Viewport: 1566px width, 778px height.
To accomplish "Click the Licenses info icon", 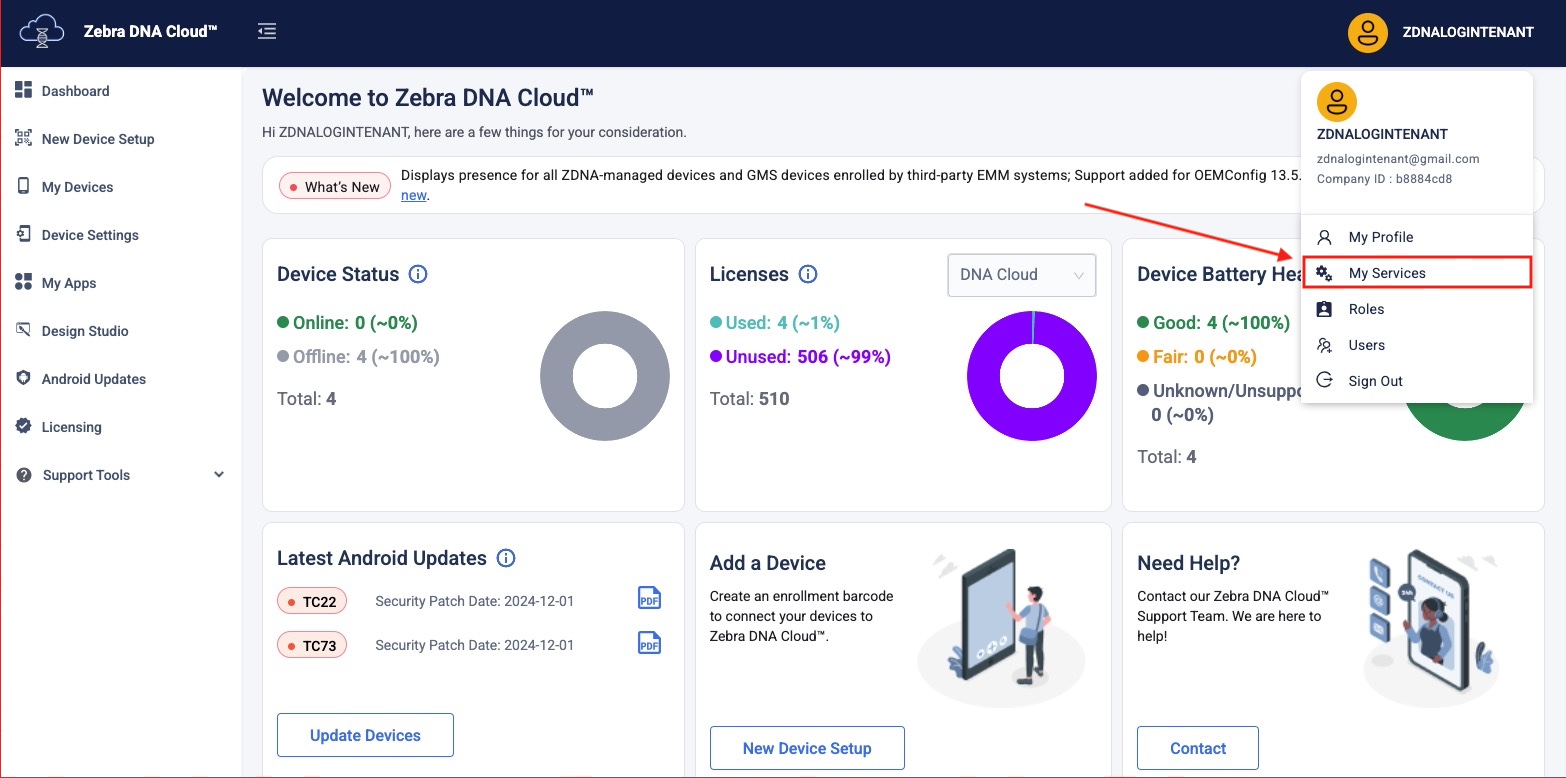I will [808, 274].
